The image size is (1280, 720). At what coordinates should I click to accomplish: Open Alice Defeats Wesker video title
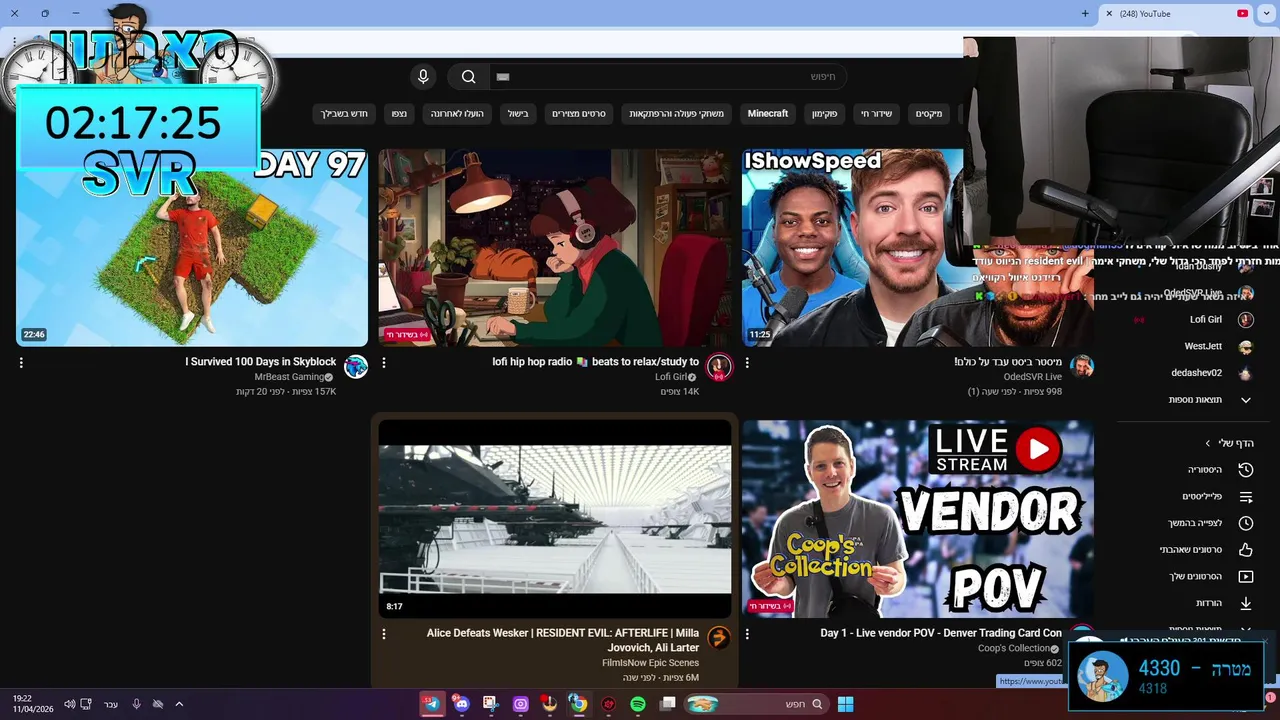[563, 640]
